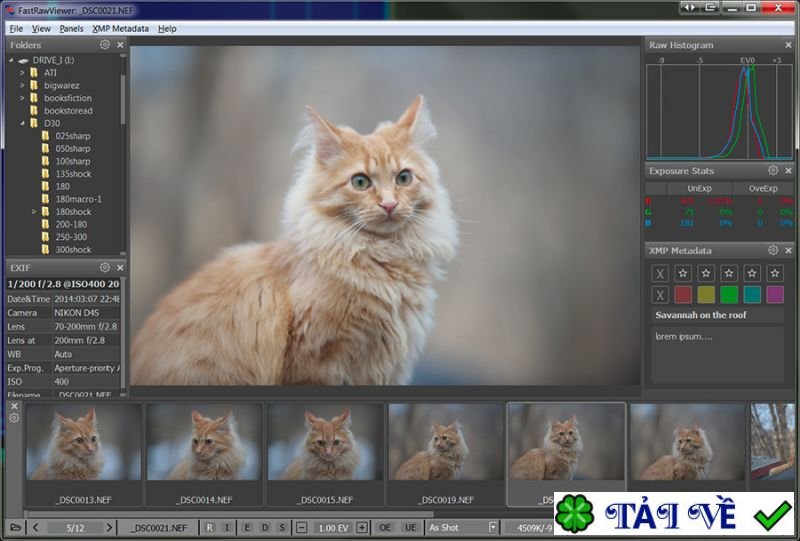Open Exposure Stats settings gear
This screenshot has height=541, width=800.
773,171
